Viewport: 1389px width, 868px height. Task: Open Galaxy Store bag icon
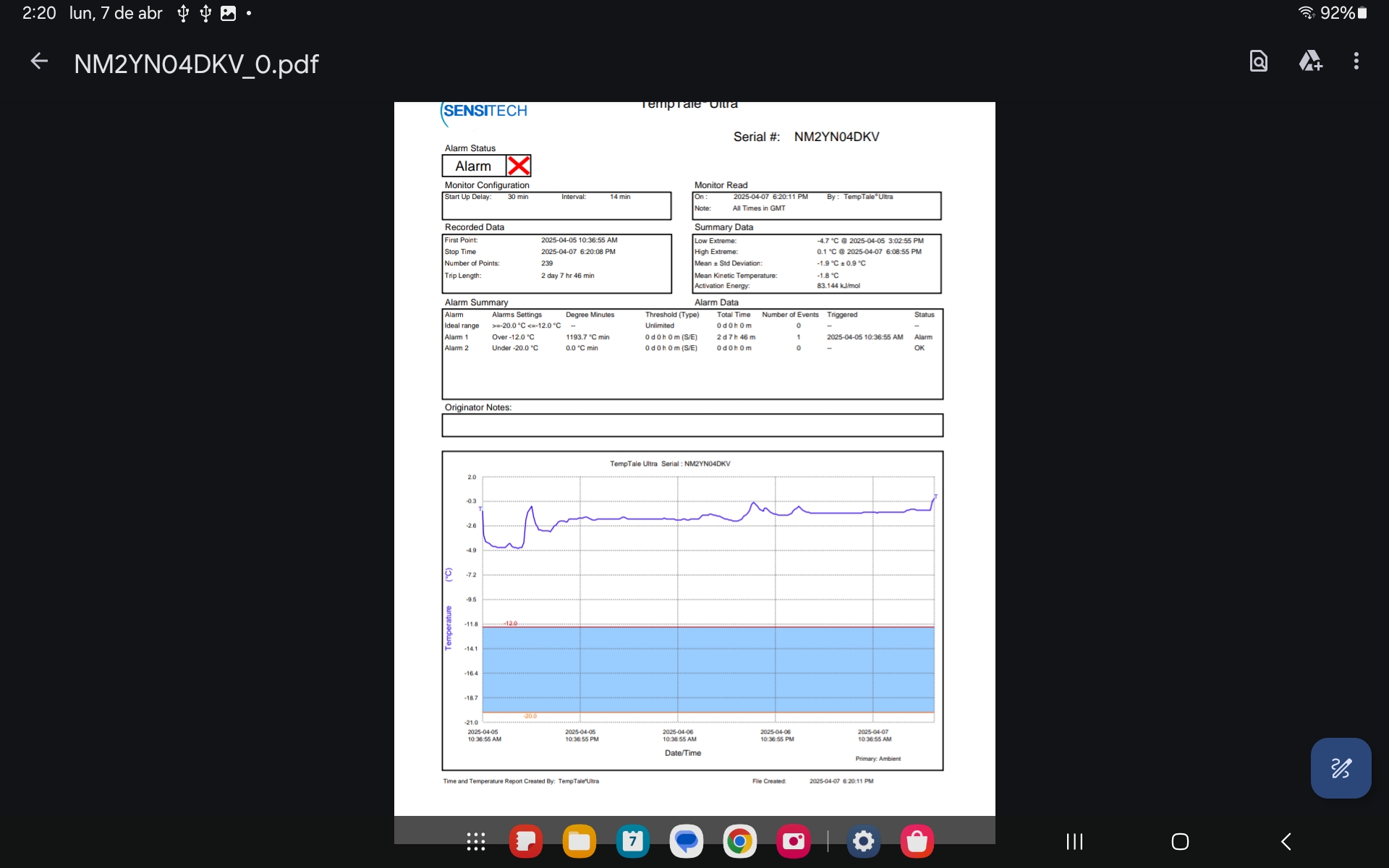pos(917,841)
